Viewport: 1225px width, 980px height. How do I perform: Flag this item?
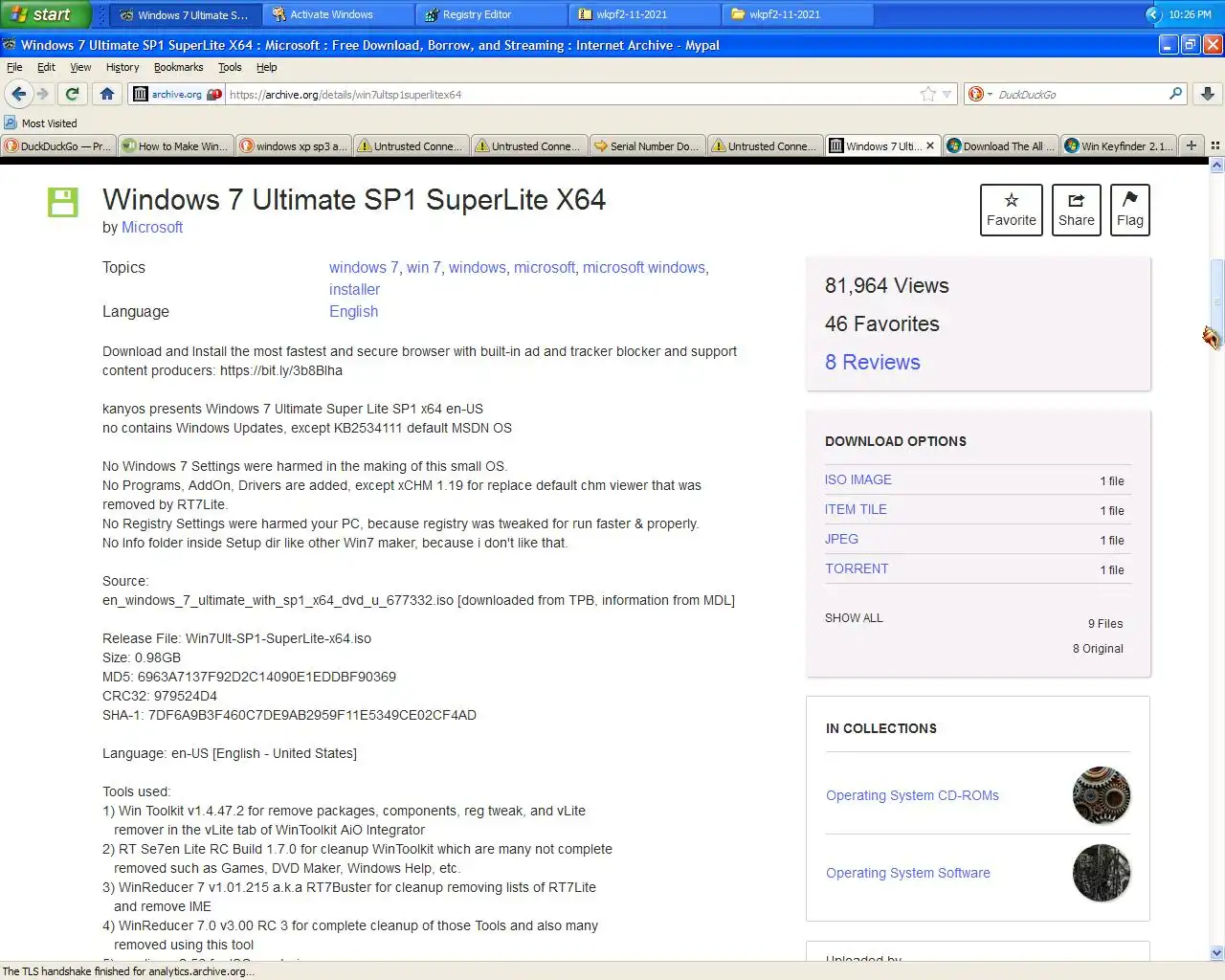(x=1130, y=210)
